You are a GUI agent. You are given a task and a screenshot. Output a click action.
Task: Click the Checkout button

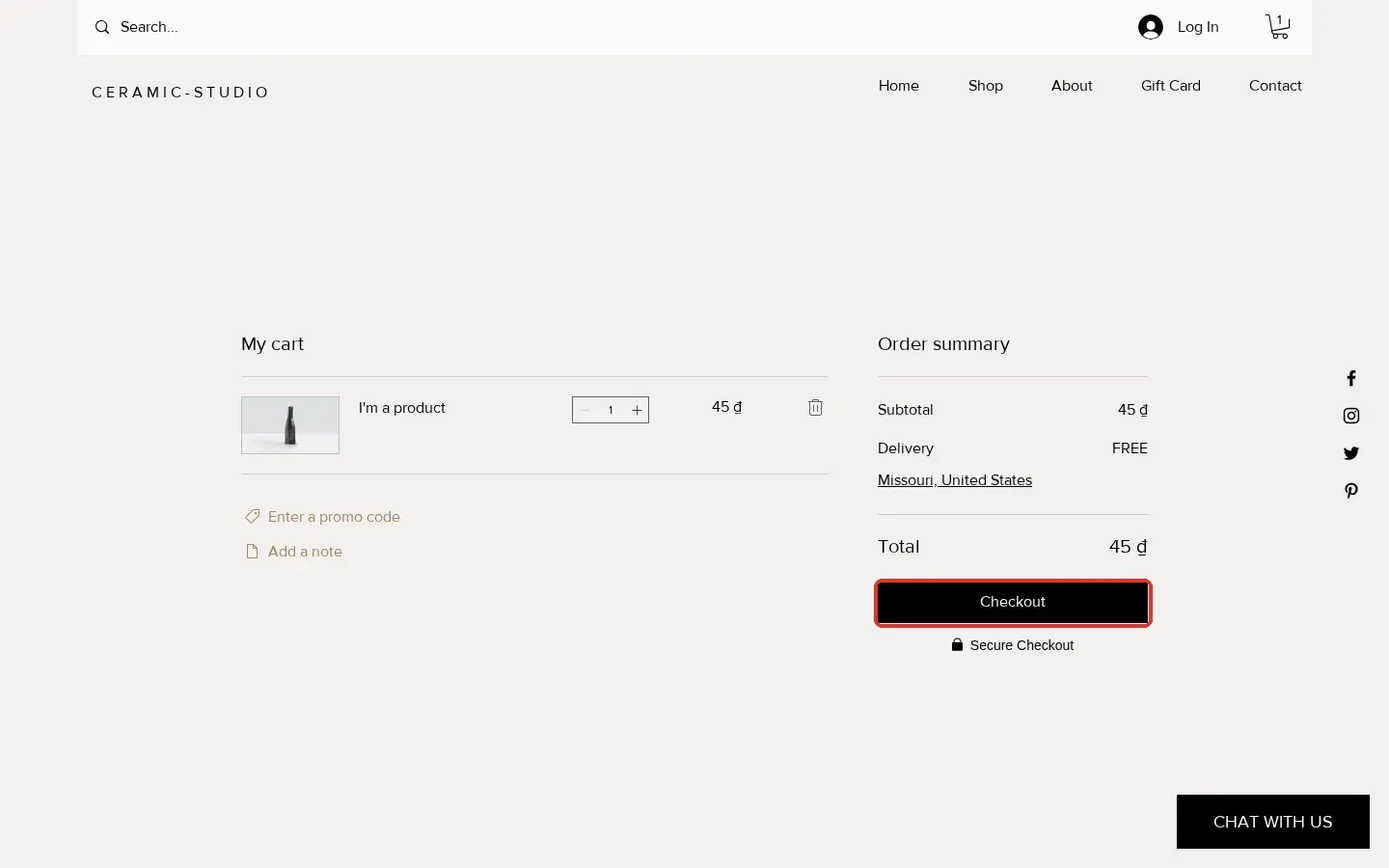(x=1013, y=602)
